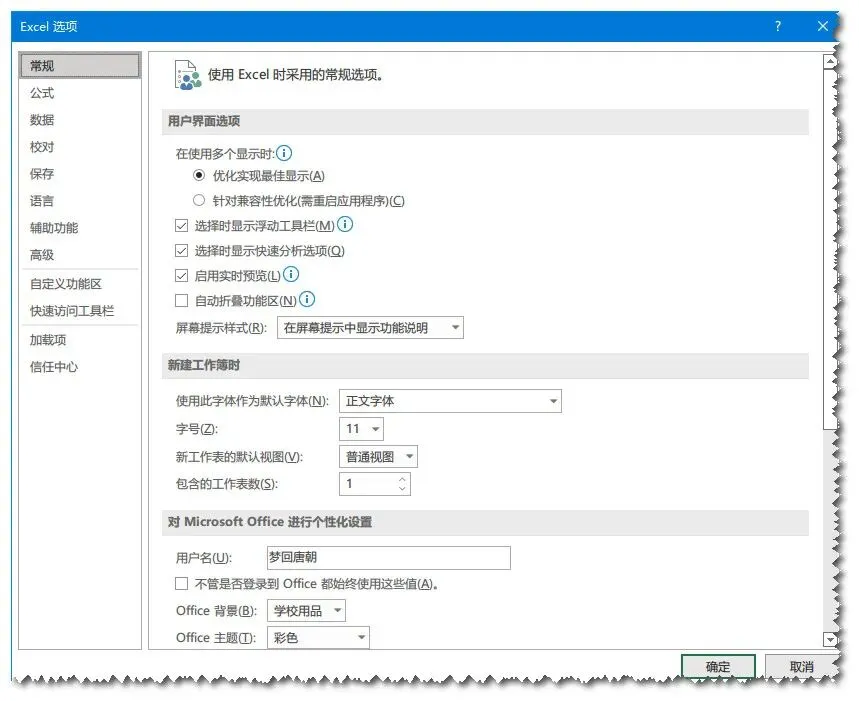Open 新工作表的默认视图 dropdown 普通视图
Screen dimensions: 859x701
(x=379, y=457)
